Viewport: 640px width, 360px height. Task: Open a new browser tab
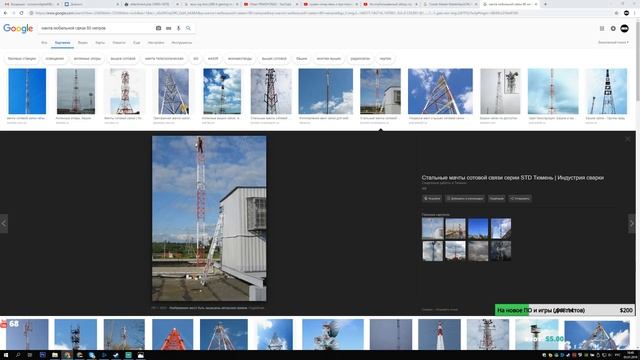(x=545, y=4)
